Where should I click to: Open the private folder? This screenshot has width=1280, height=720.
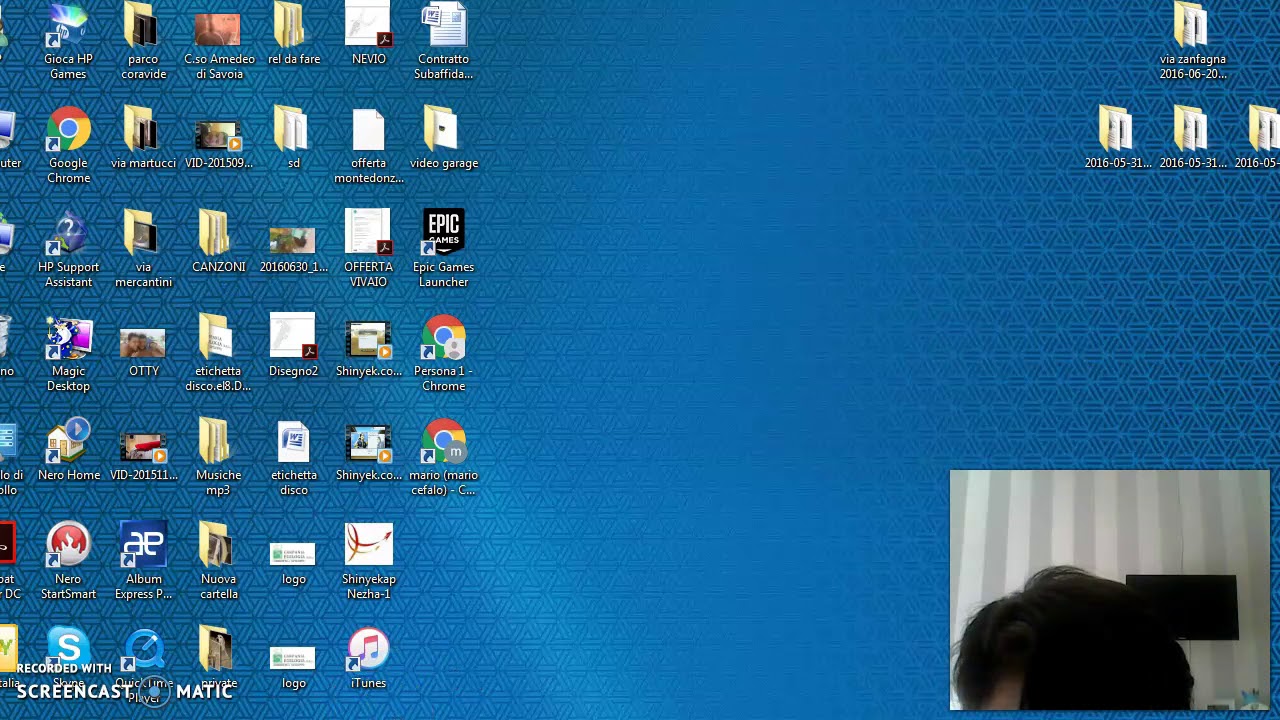(219, 658)
